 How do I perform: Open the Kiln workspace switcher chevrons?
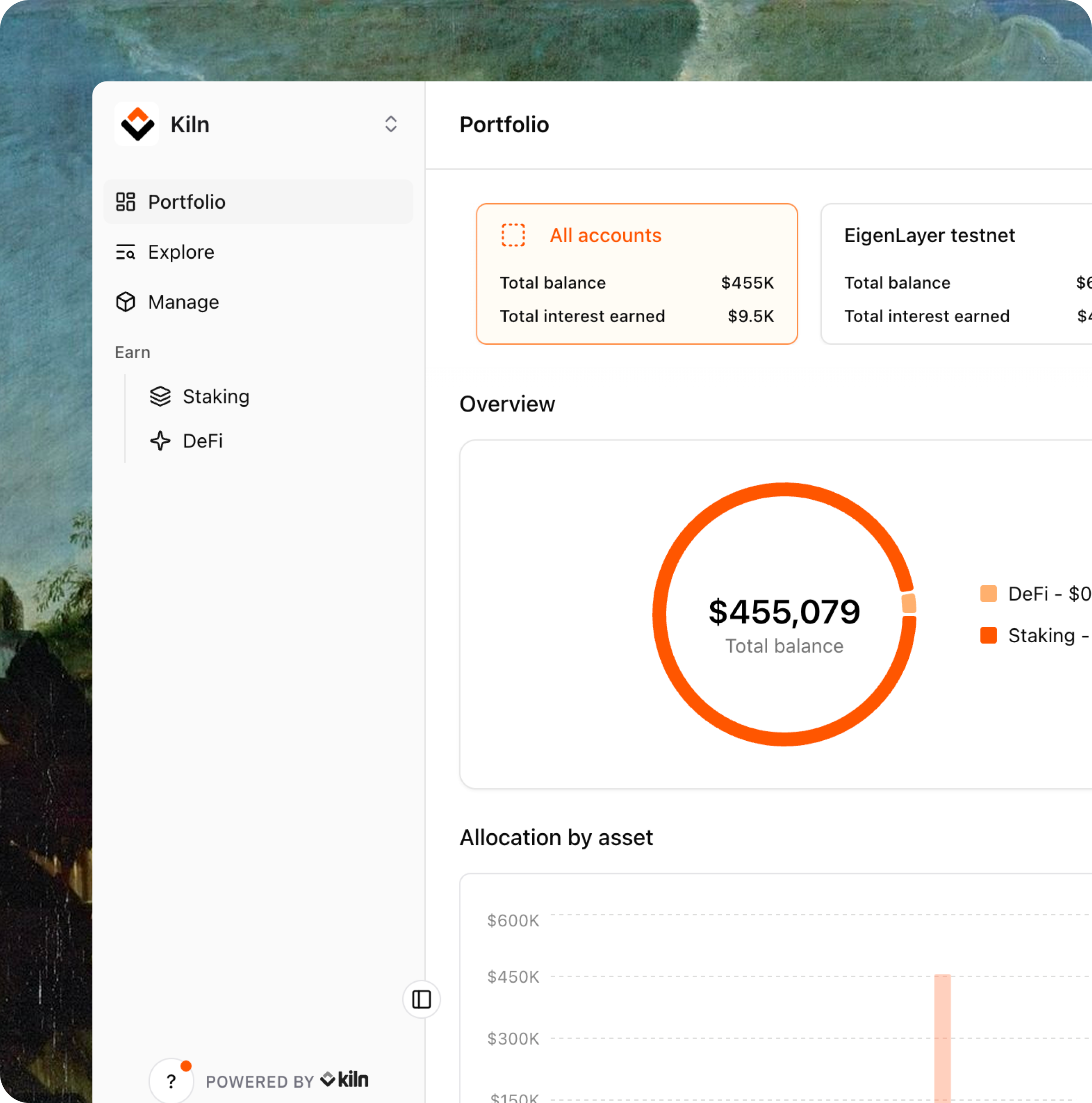(x=391, y=124)
